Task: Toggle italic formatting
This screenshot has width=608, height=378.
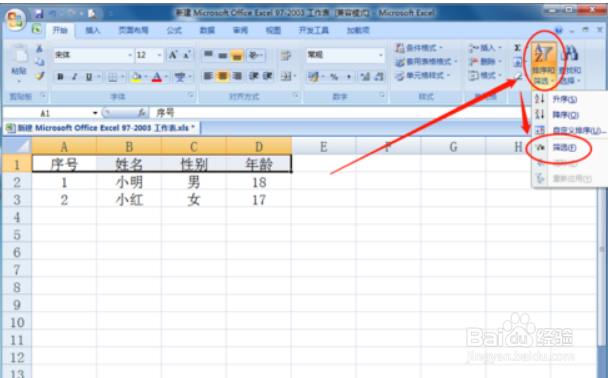Action: click(74, 77)
